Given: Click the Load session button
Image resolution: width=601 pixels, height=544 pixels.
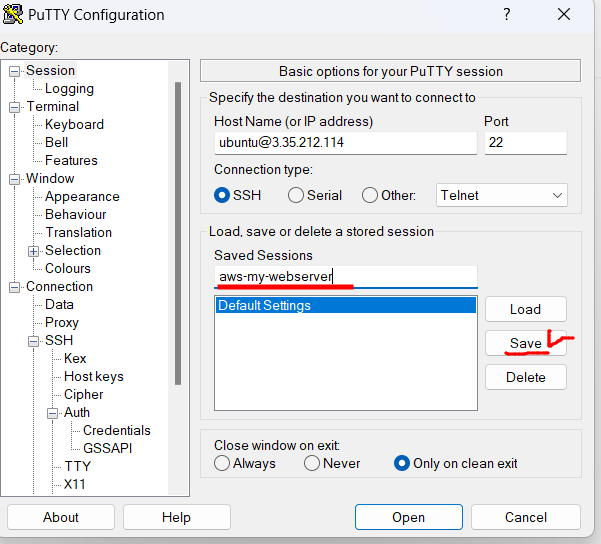Looking at the screenshot, I should pos(525,309).
